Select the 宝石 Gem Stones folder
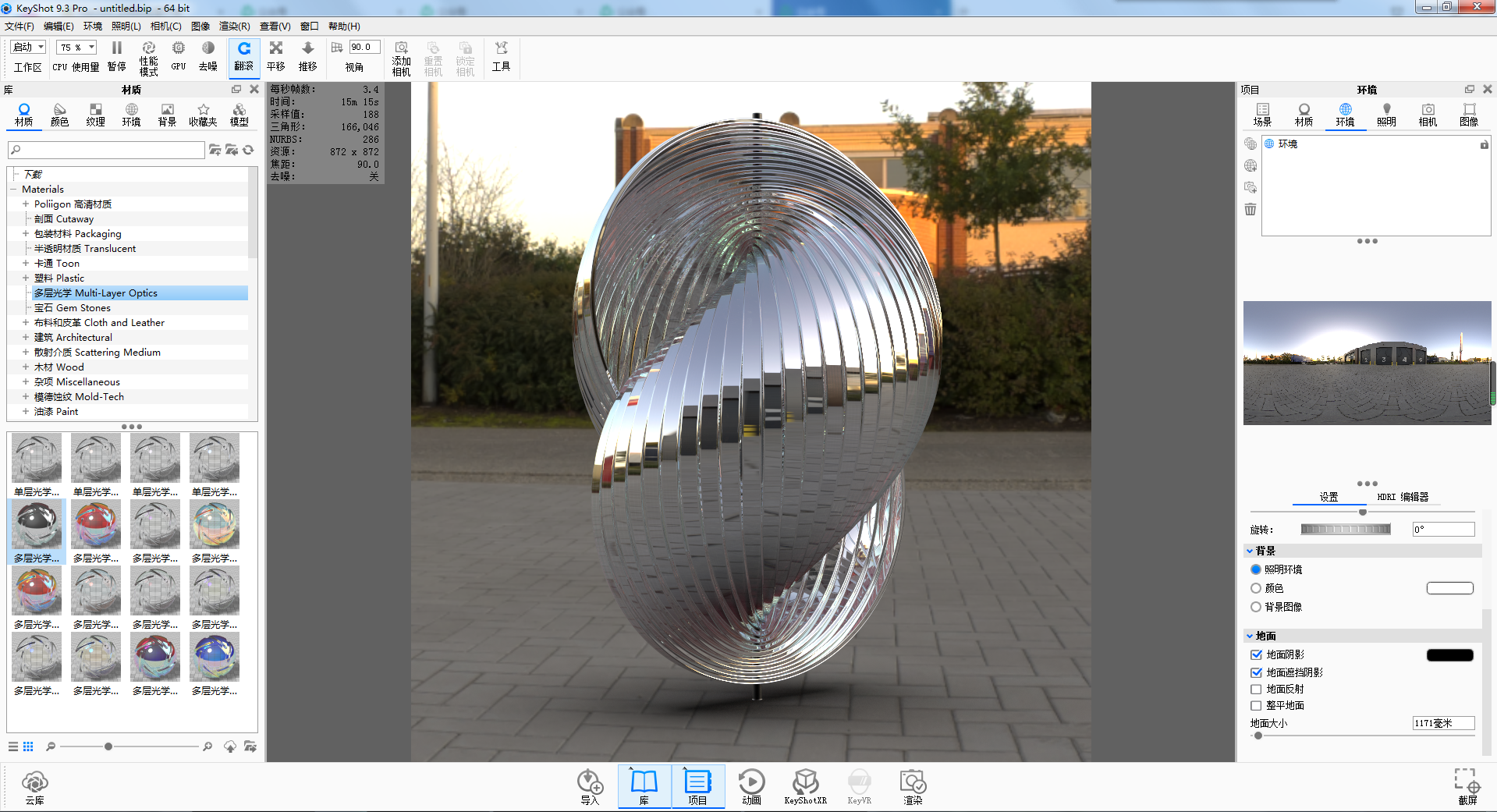The width and height of the screenshot is (1497, 812). pos(73,308)
